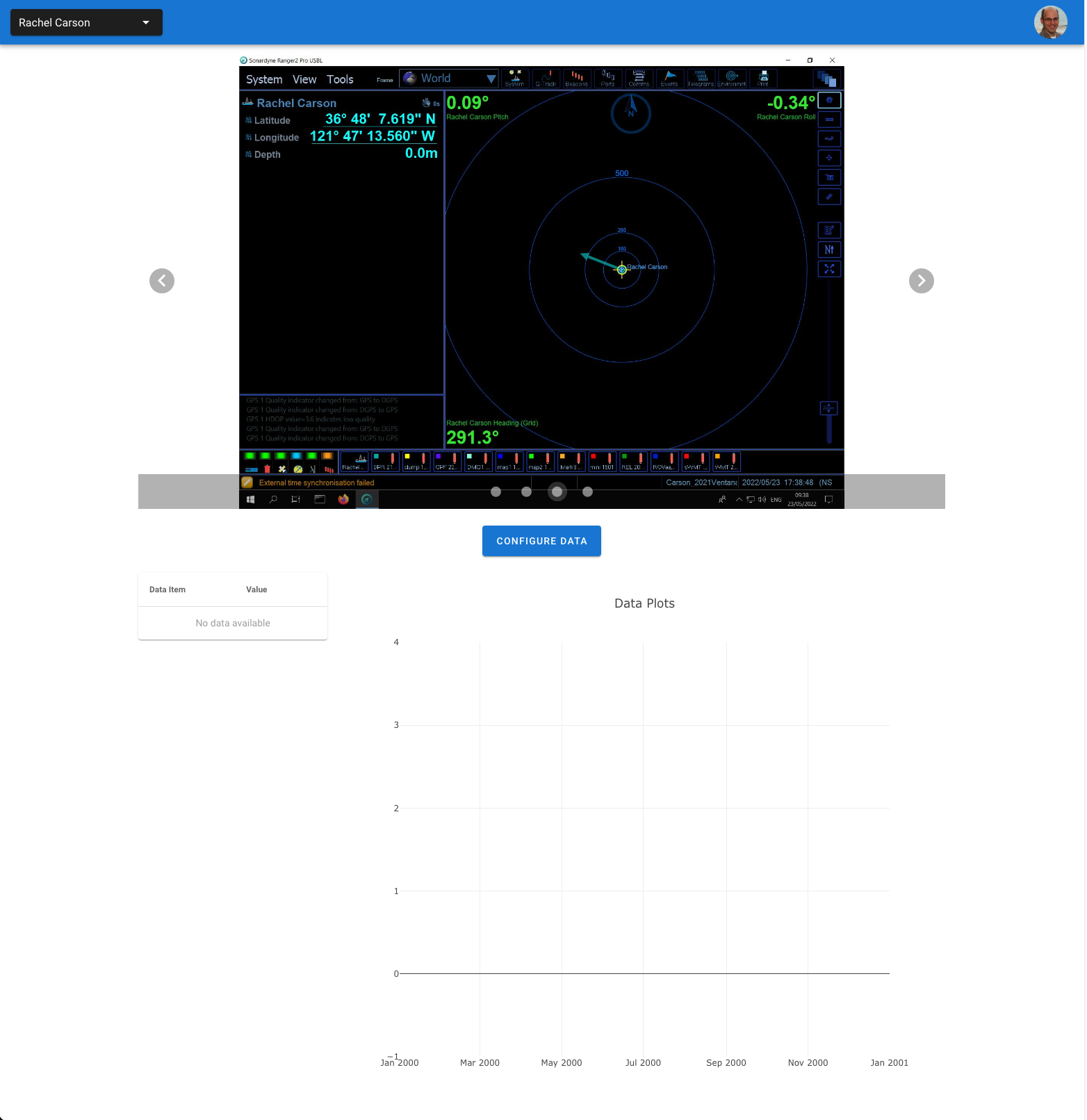Select the mini 1901 beacon tile
Viewport: 1087px width, 1120px height.
coord(603,462)
